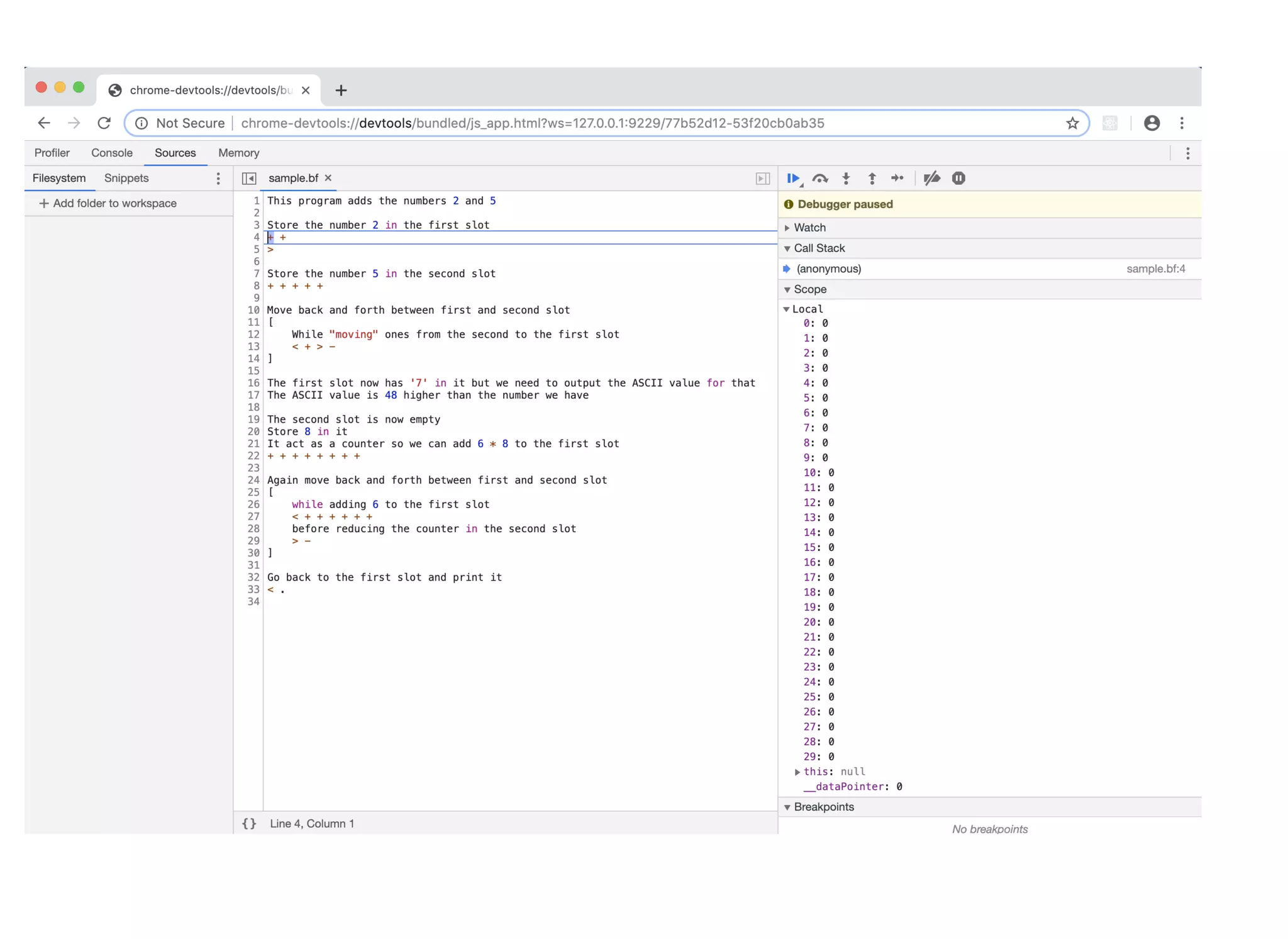
Task: Pretty print sample.bf with braces icon
Action: [x=249, y=824]
